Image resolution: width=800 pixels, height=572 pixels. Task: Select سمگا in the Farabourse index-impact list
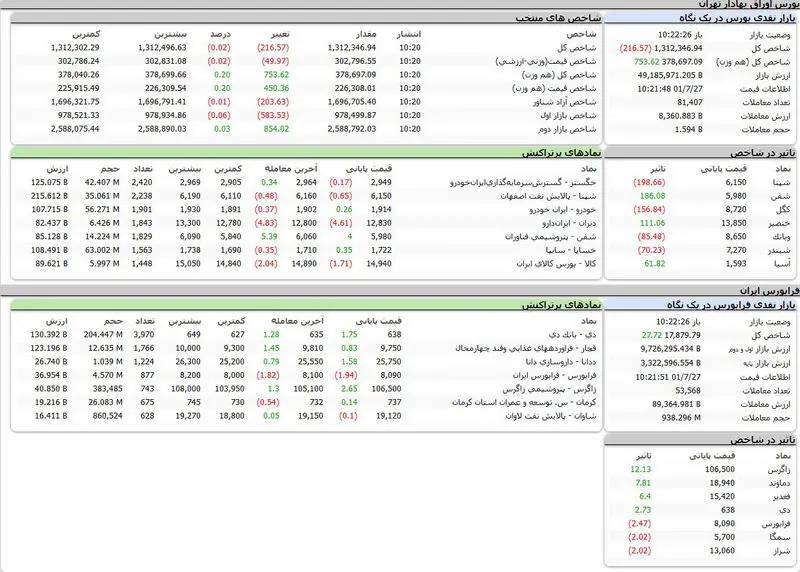click(x=781, y=537)
